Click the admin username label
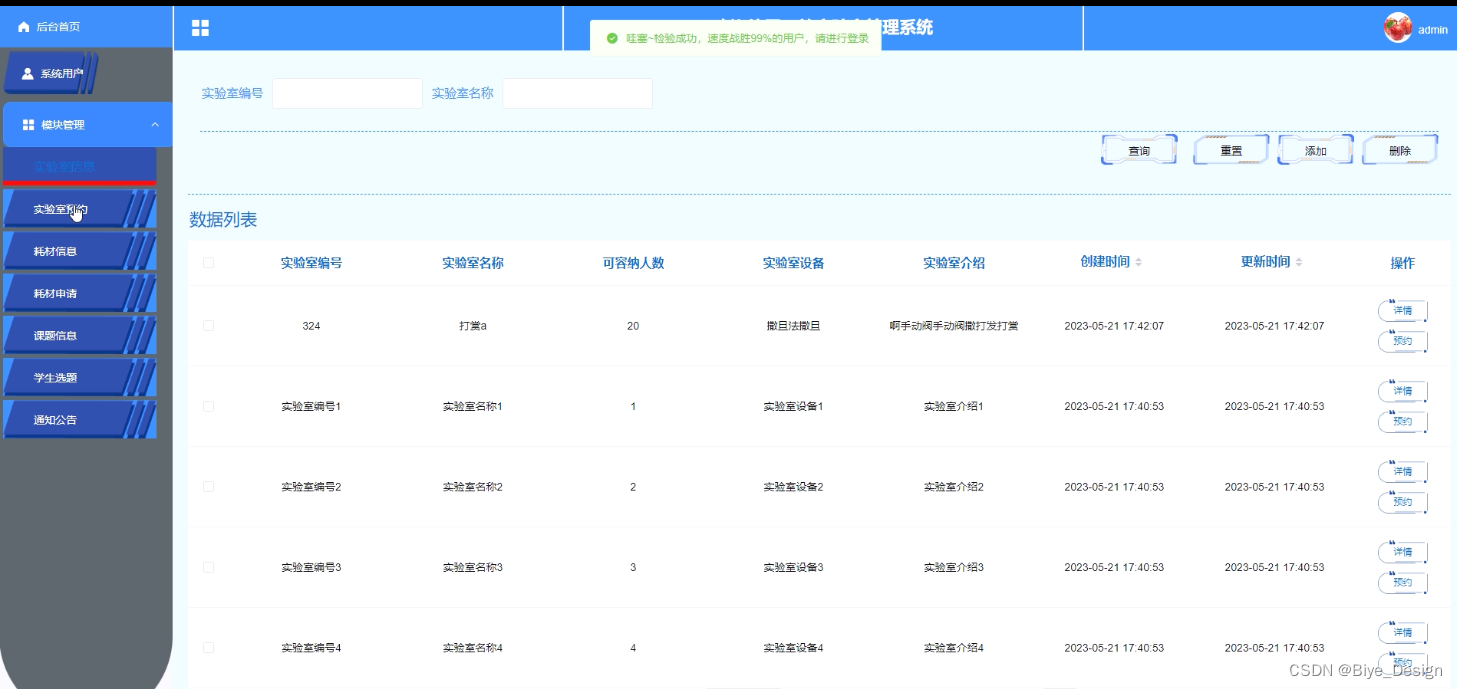 (1433, 30)
